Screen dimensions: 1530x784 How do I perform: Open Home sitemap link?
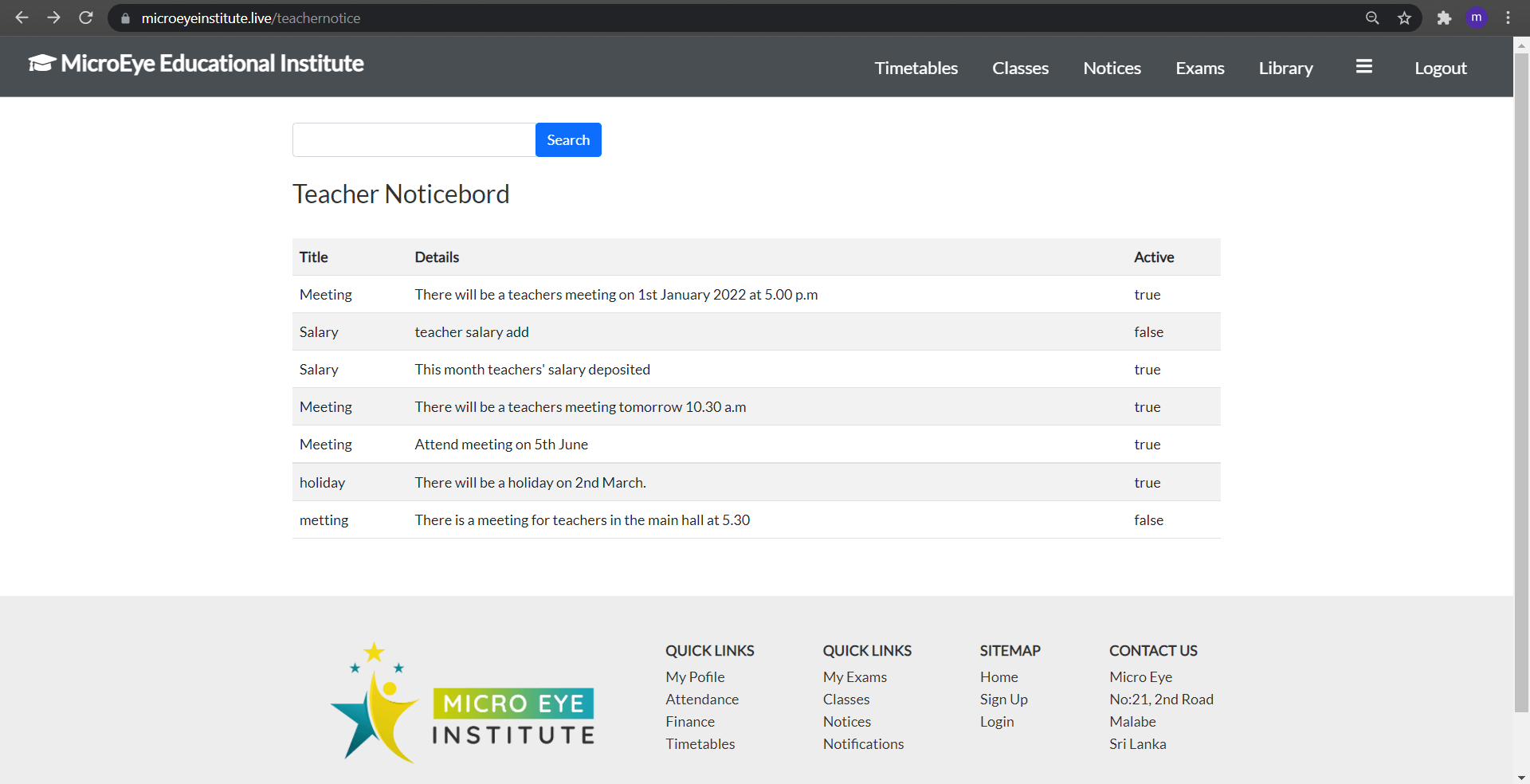(x=998, y=677)
